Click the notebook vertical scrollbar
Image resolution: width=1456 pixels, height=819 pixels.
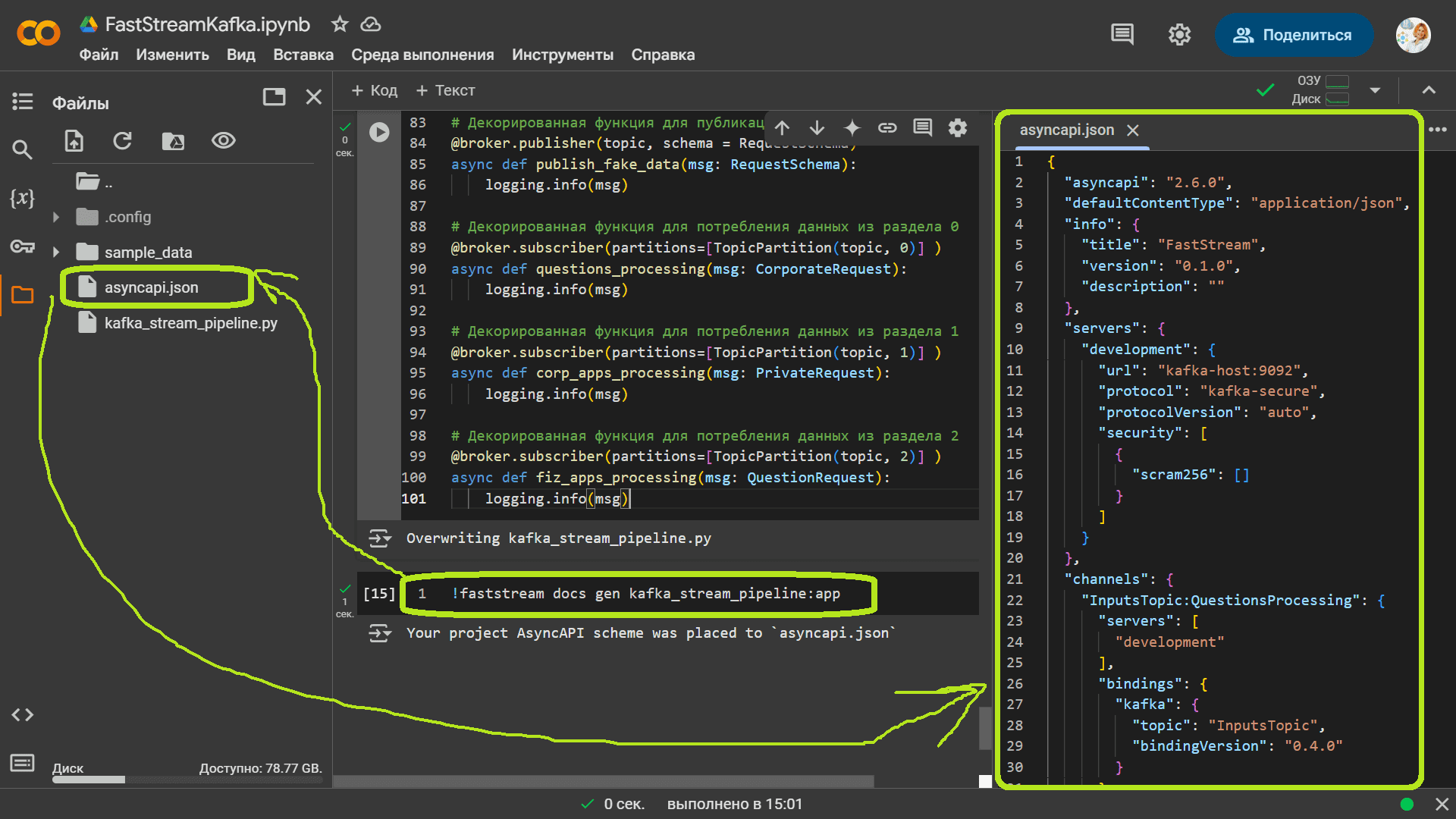(985, 728)
